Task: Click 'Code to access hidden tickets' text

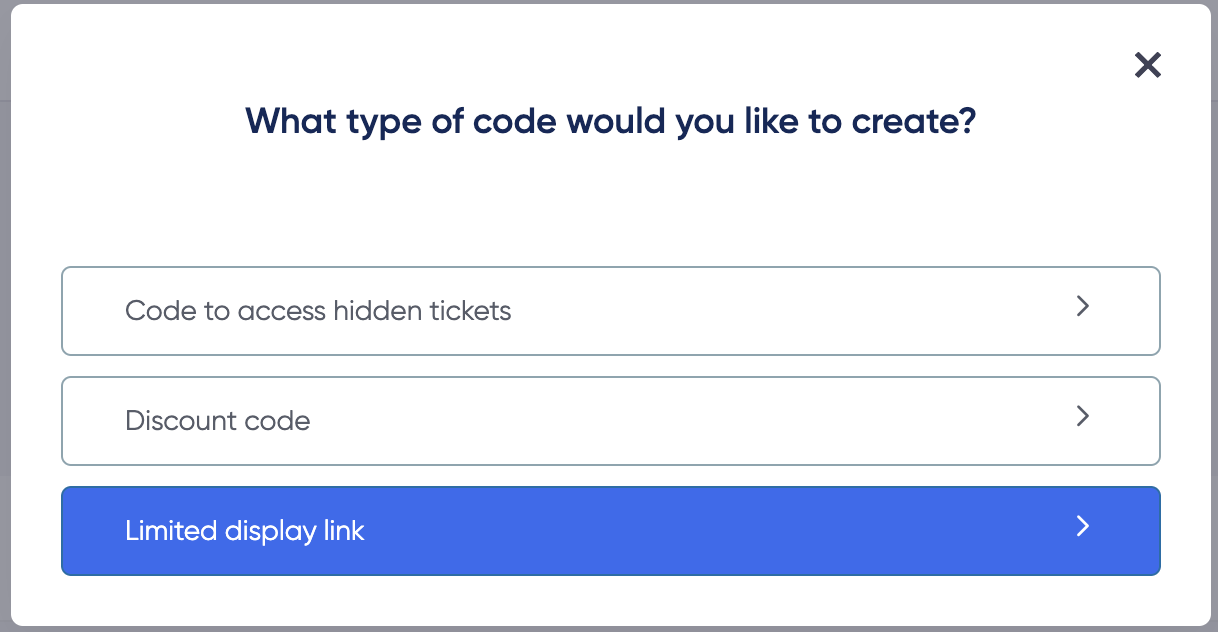Action: (318, 311)
